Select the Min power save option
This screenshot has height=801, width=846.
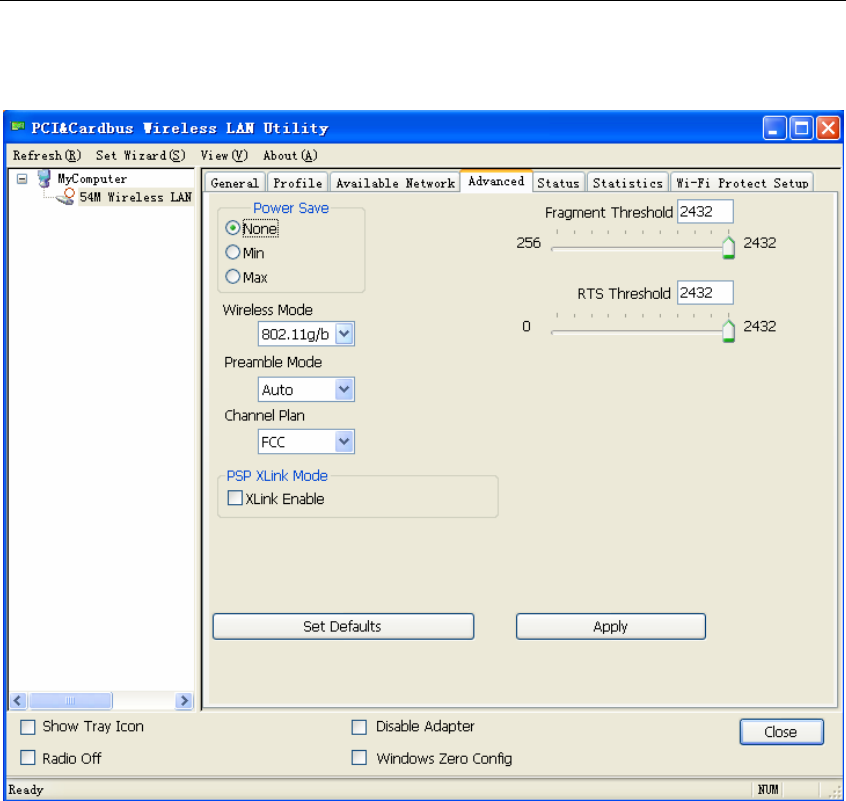click(x=233, y=253)
